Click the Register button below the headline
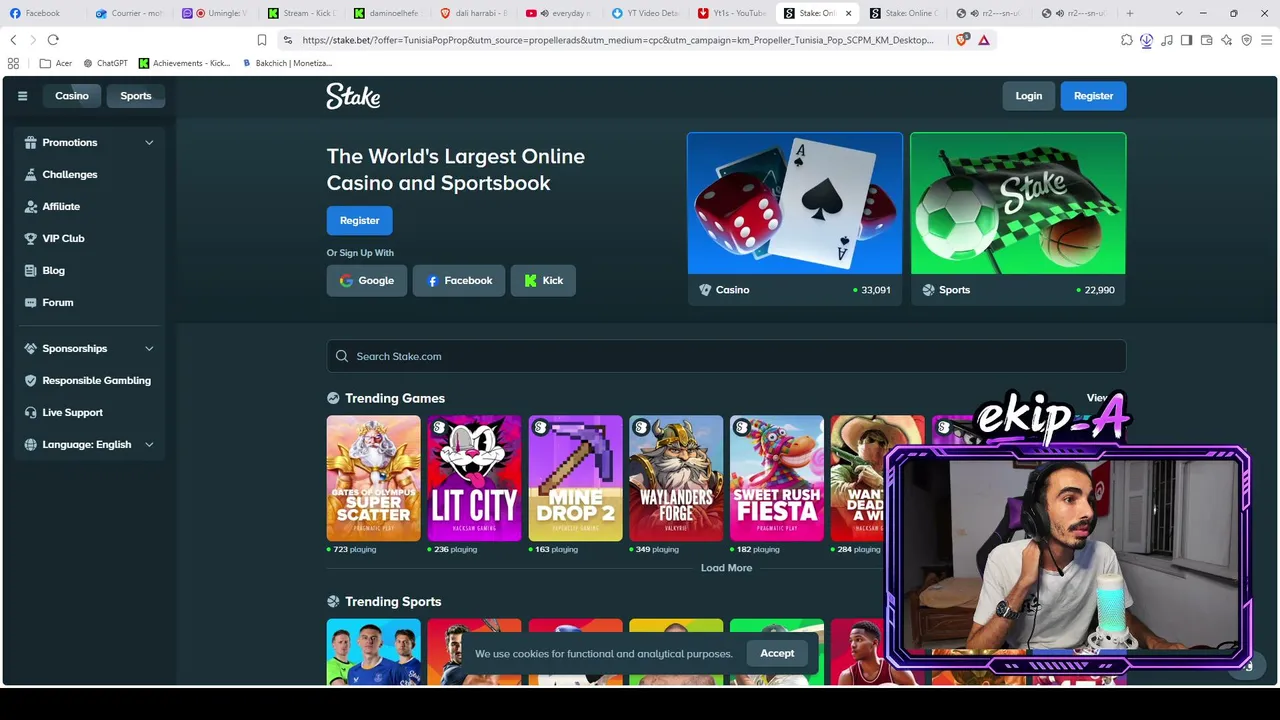The width and height of the screenshot is (1280, 720). [360, 220]
